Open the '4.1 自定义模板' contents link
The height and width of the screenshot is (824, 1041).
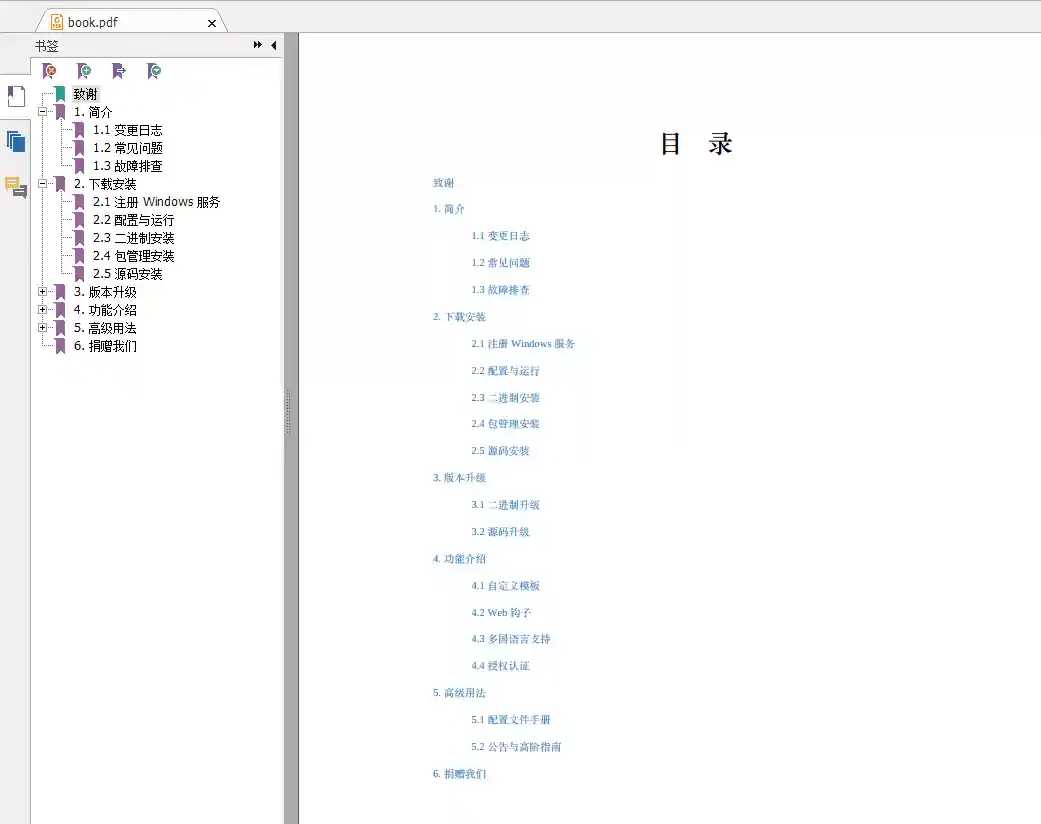tap(505, 586)
